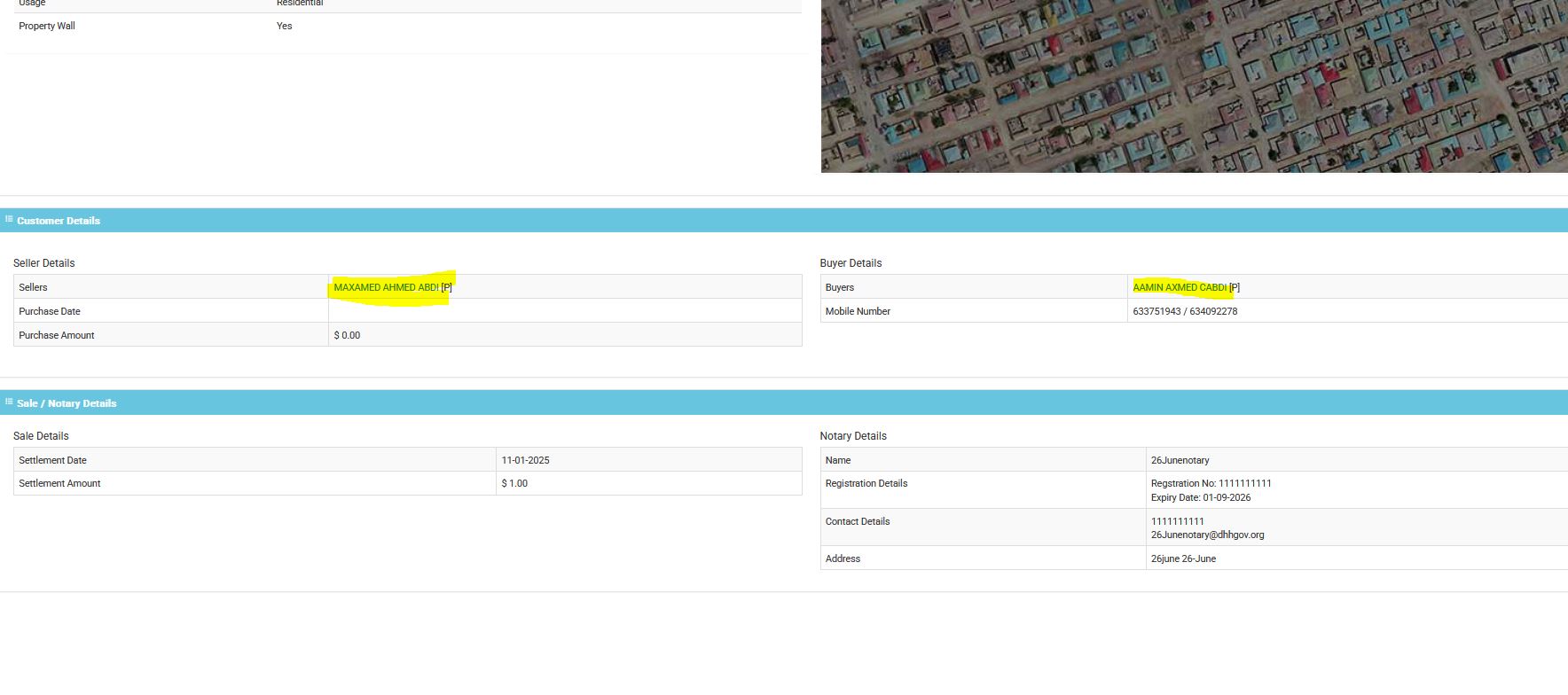The width and height of the screenshot is (1568, 695).
Task: Click the Buyer Details heading
Action: tap(851, 263)
